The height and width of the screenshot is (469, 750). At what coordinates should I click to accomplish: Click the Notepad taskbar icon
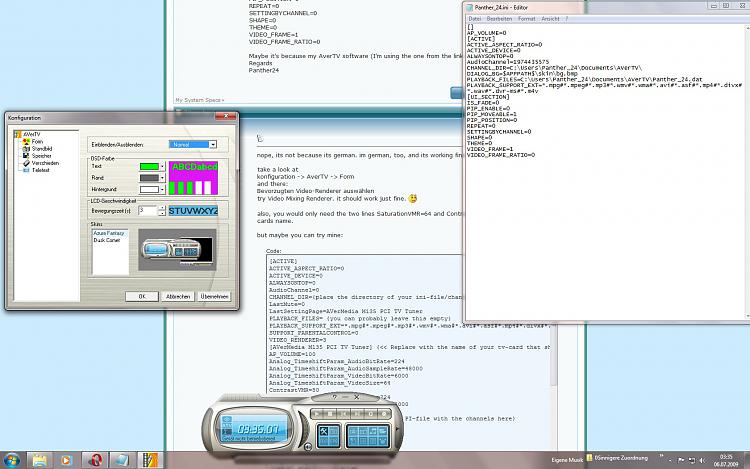click(x=121, y=460)
